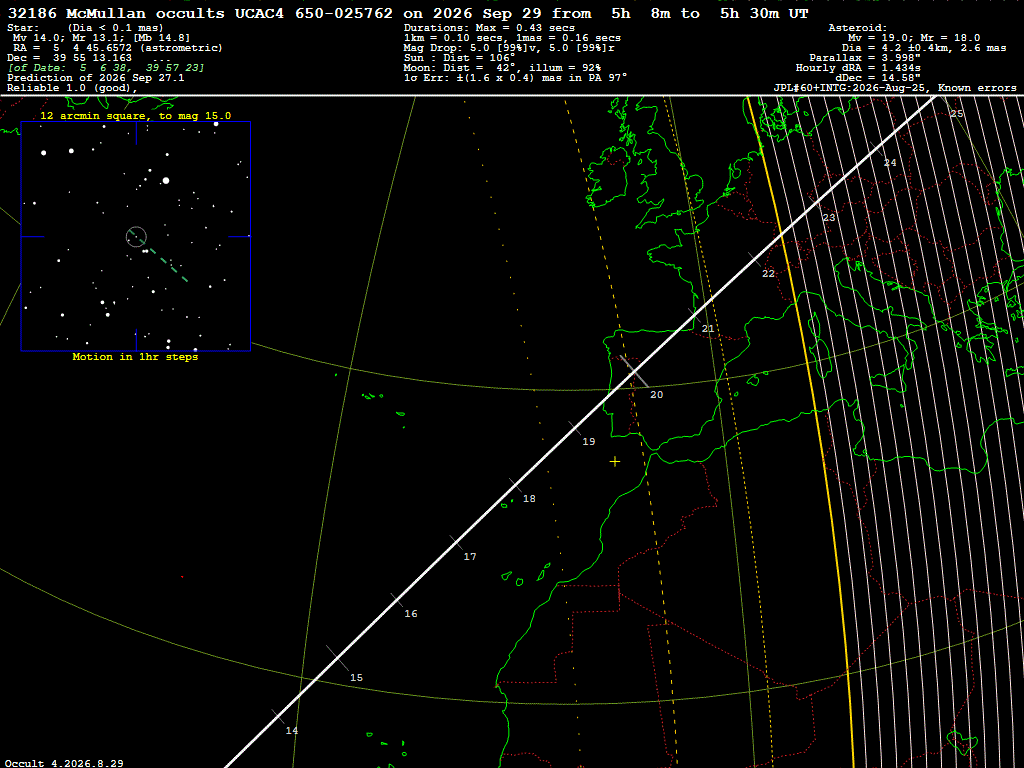Click the Occult 4.2026.8.29 version label
This screenshot has width=1024, height=768.
tap(64, 763)
